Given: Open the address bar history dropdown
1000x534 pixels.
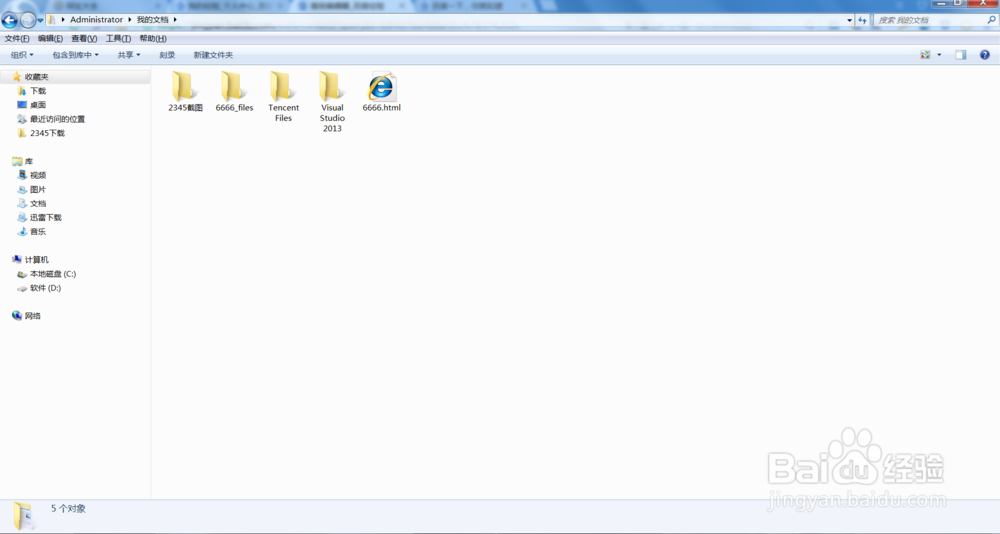Looking at the screenshot, I should [x=849, y=20].
